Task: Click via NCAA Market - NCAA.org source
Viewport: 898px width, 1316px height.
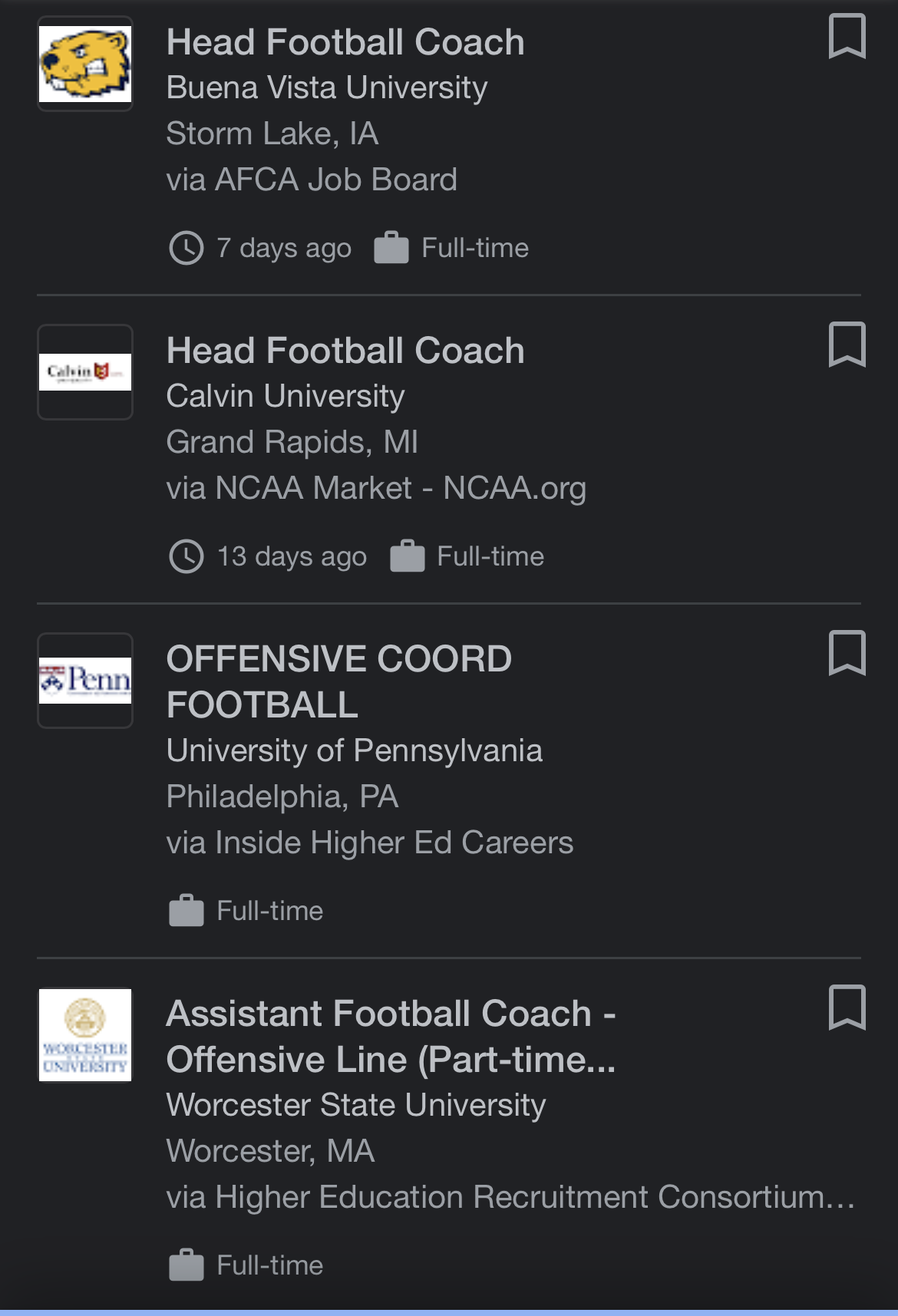Action: coord(376,488)
